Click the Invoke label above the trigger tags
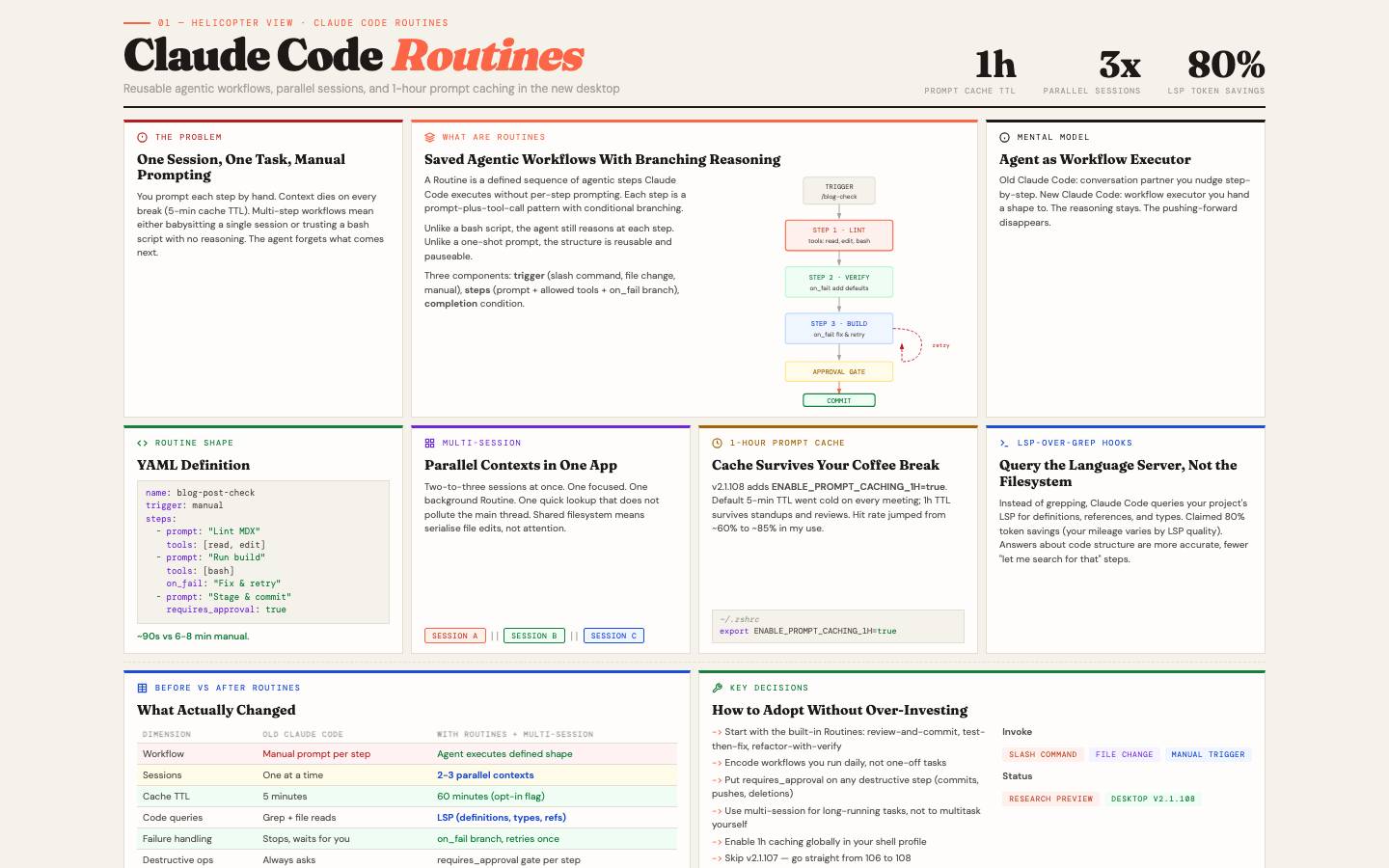Screen dimensions: 1389x868 [1017, 732]
